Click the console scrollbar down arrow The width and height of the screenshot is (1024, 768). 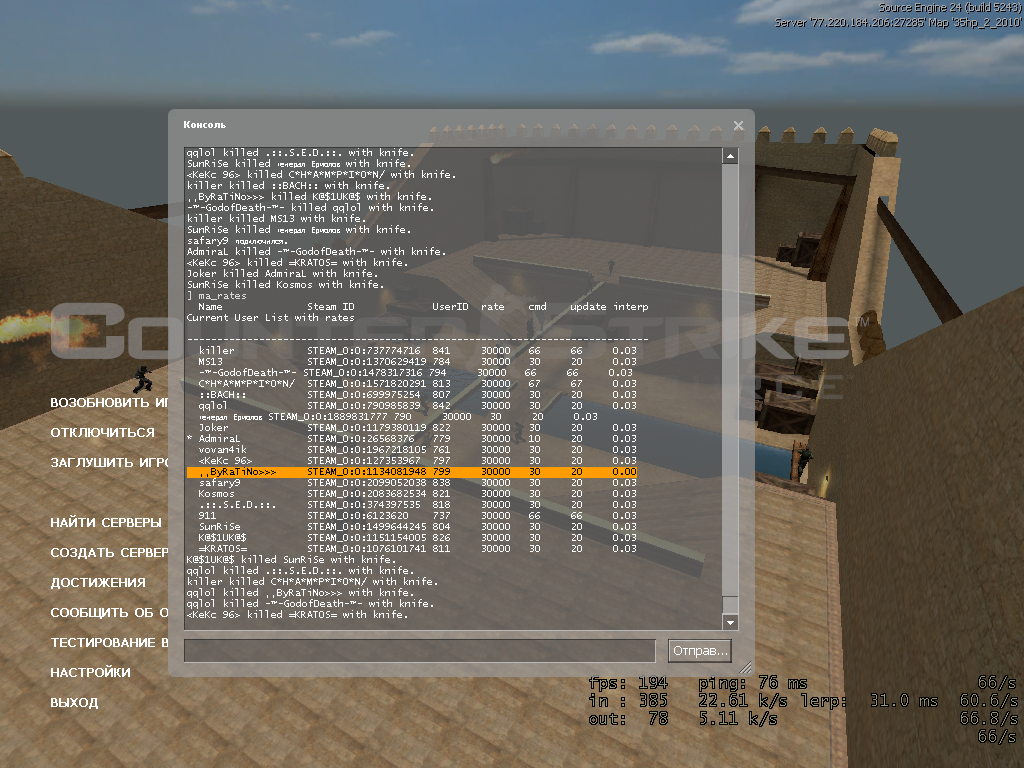point(730,622)
